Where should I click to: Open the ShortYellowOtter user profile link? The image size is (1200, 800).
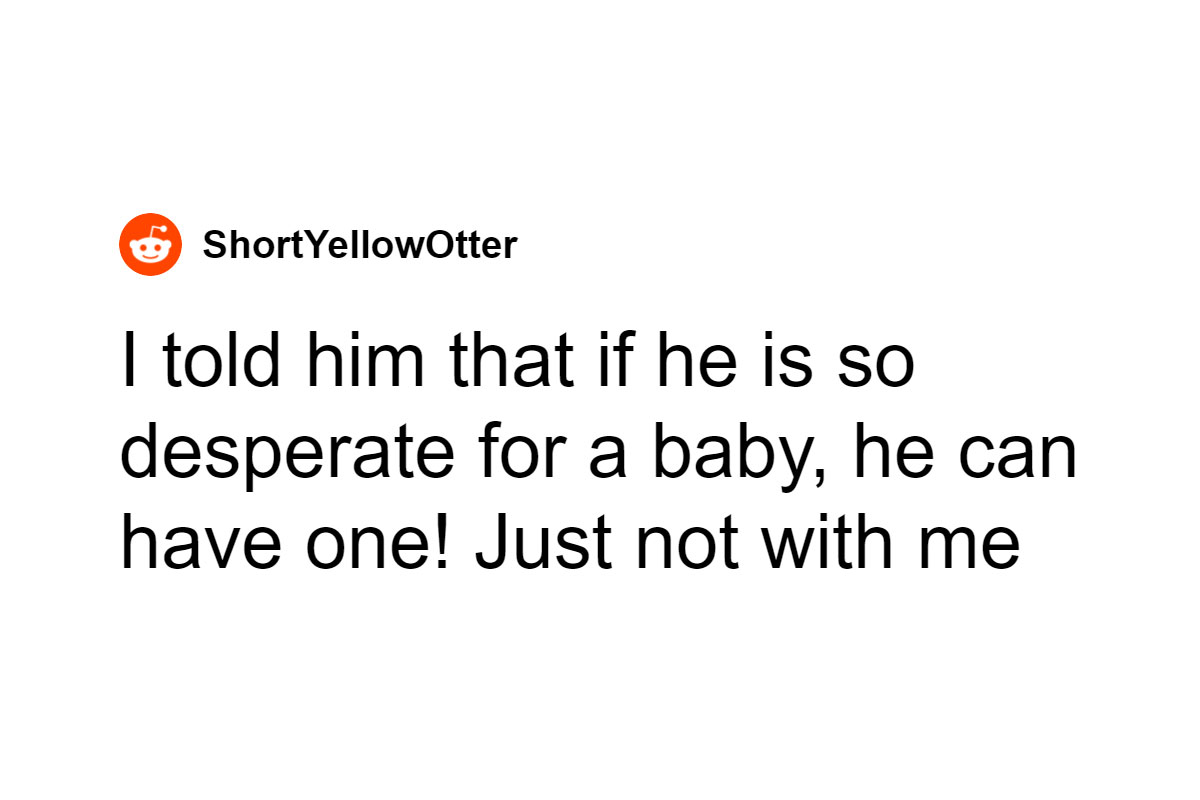[x=360, y=245]
